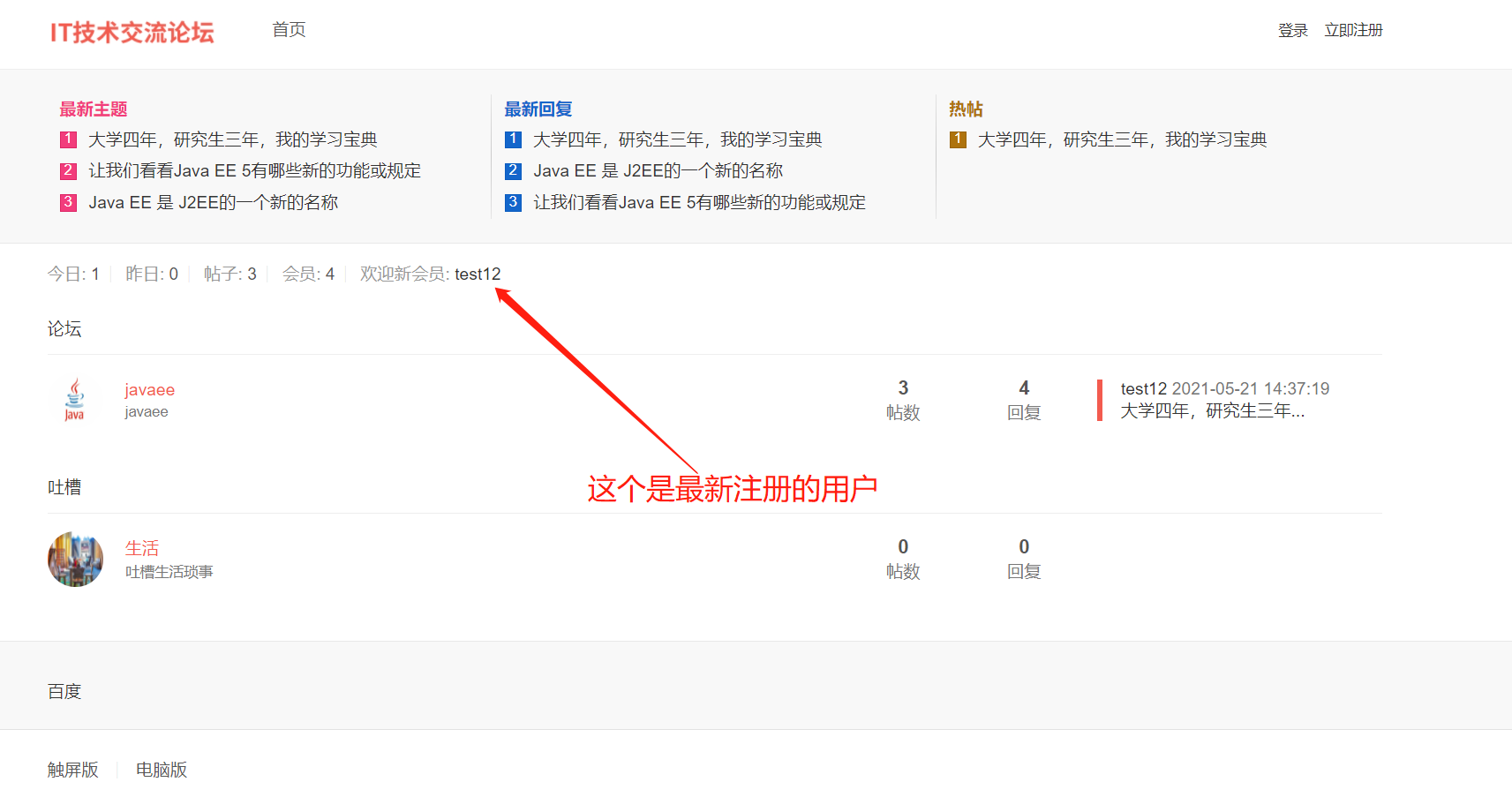Click the 4 回复 count for javaee

1024,400
